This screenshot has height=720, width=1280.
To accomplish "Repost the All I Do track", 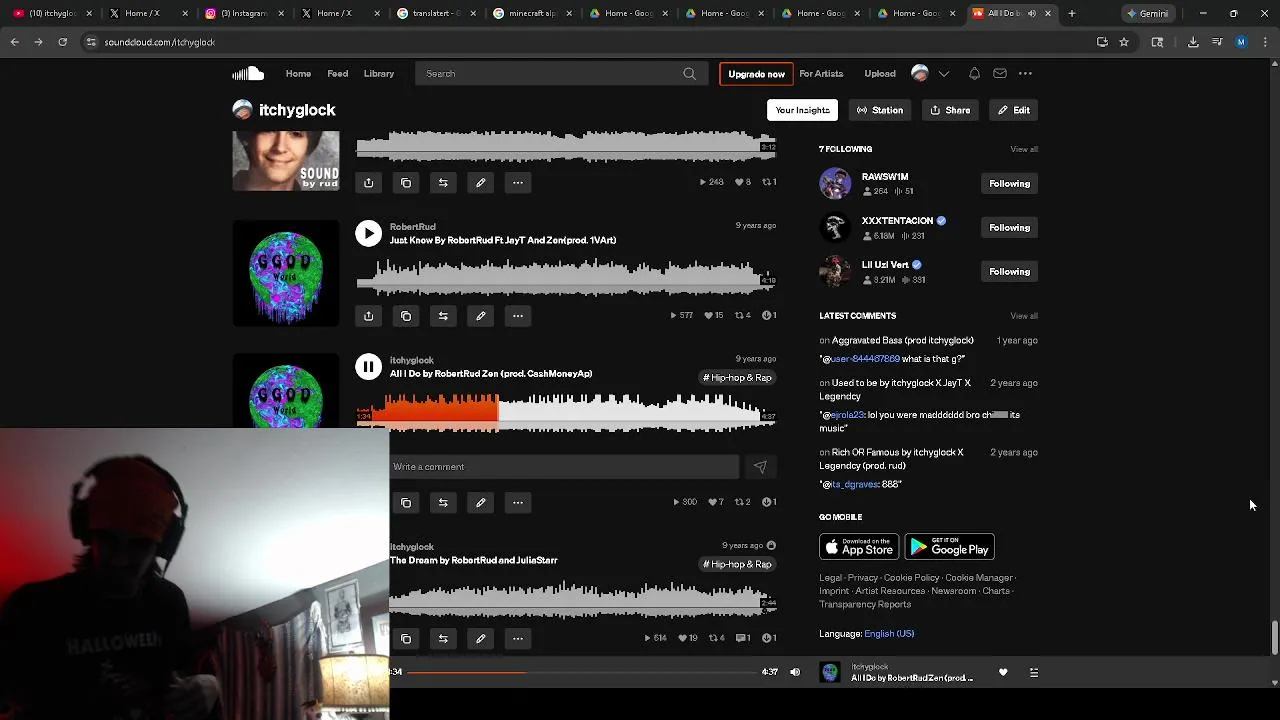I will pyautogui.click(x=443, y=503).
